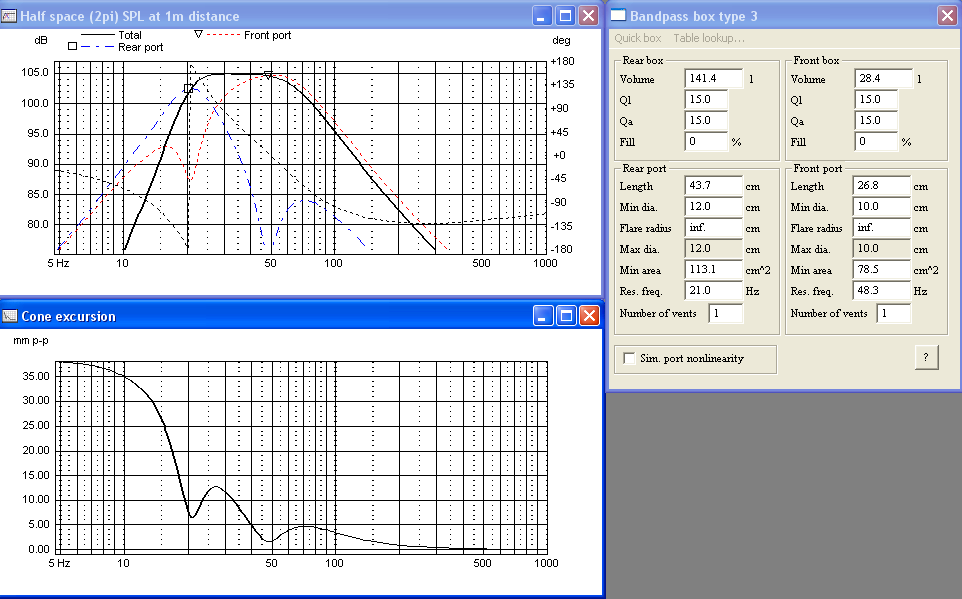This screenshot has height=599, width=962.
Task: Click Rear port Flare radius field
Action: 714,228
